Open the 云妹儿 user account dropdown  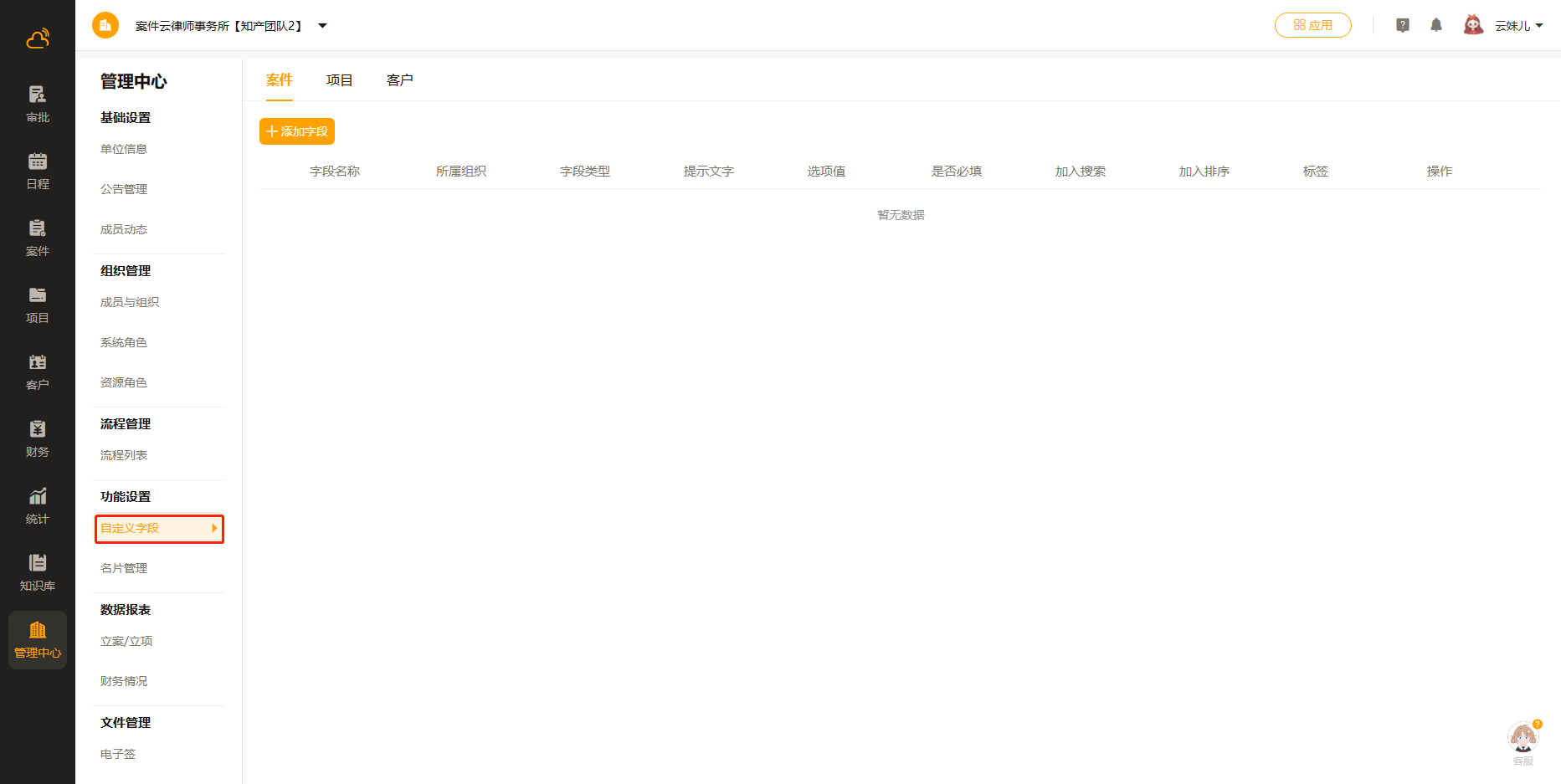point(1518,26)
